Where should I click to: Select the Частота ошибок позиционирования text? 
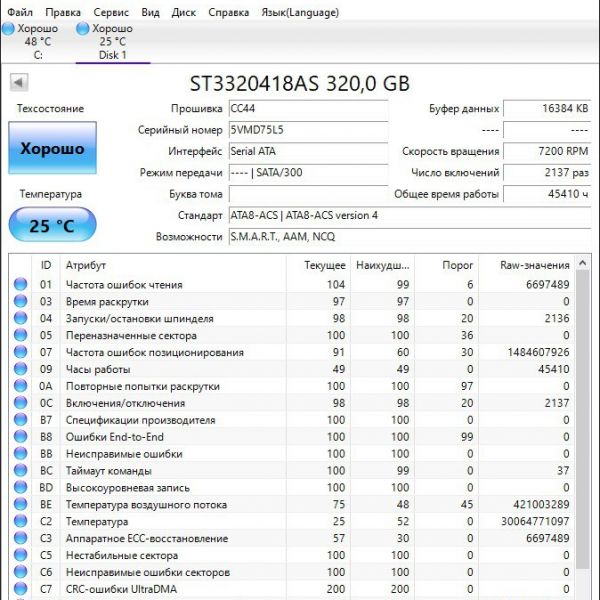[155, 352]
